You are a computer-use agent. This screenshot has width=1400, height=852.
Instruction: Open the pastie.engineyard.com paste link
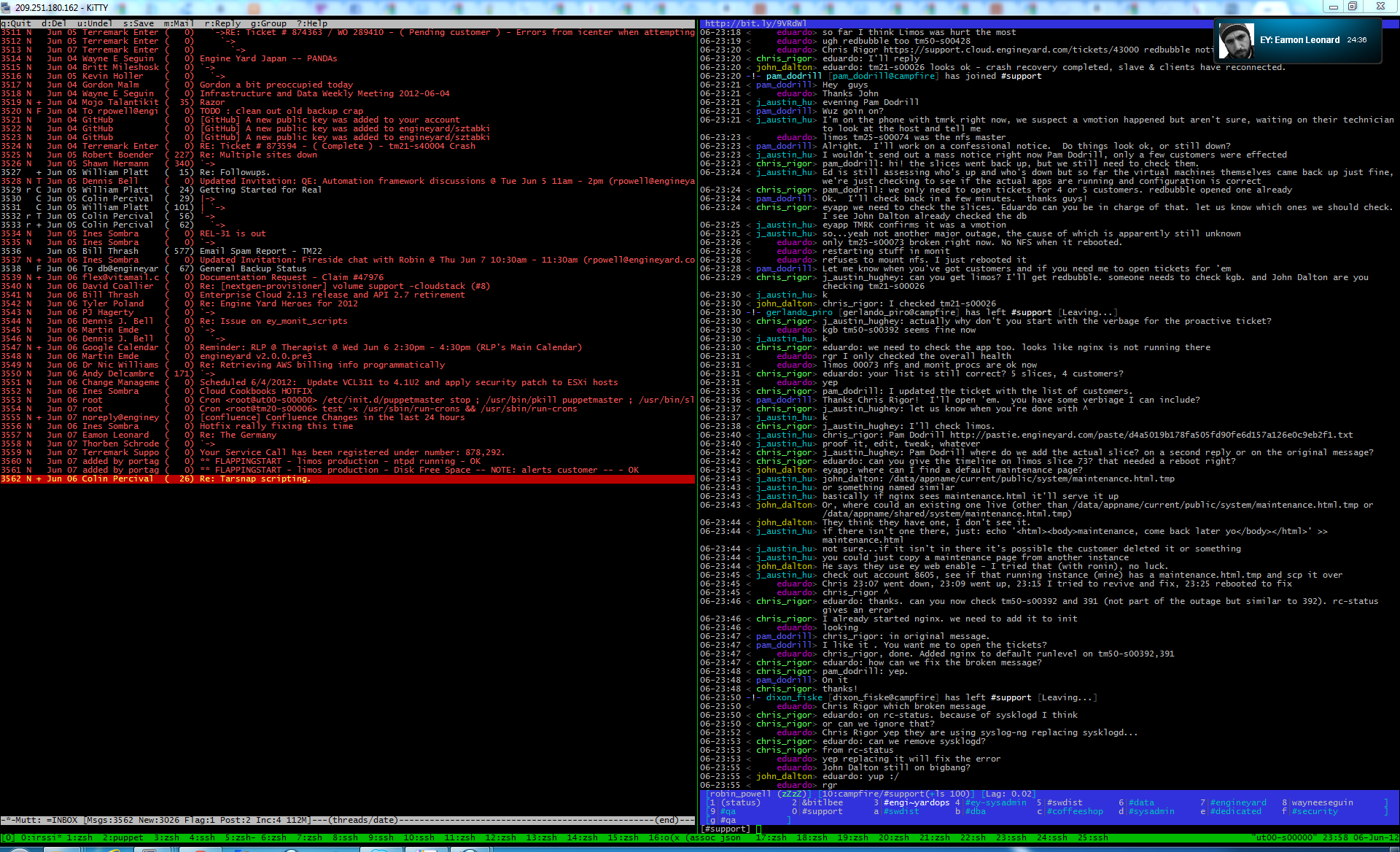[1151, 435]
